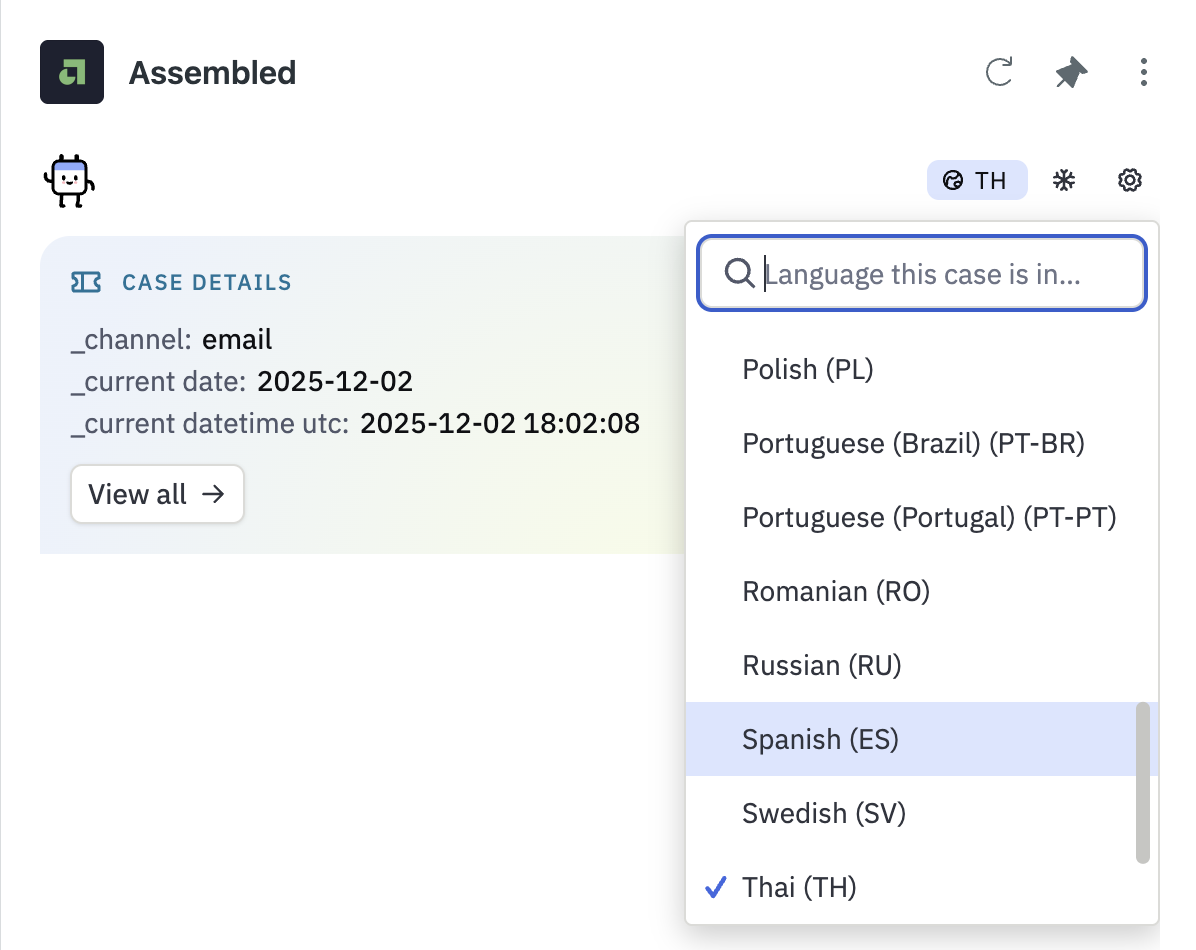Click the snowflake icon
Image resolution: width=1196 pixels, height=950 pixels.
[x=1063, y=180]
